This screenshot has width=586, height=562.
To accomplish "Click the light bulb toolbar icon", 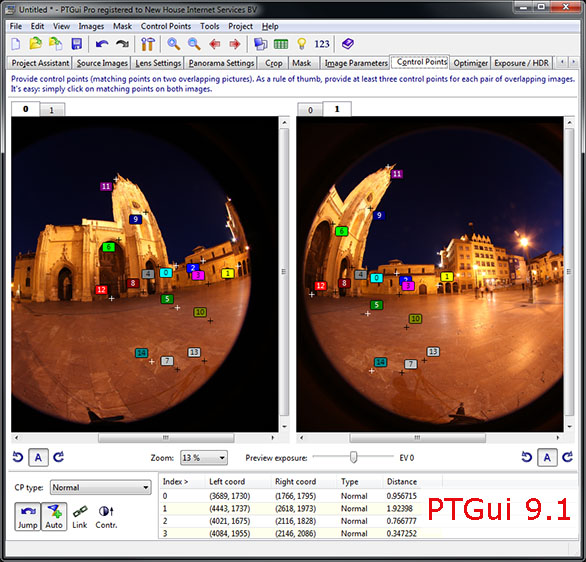I will [x=302, y=44].
